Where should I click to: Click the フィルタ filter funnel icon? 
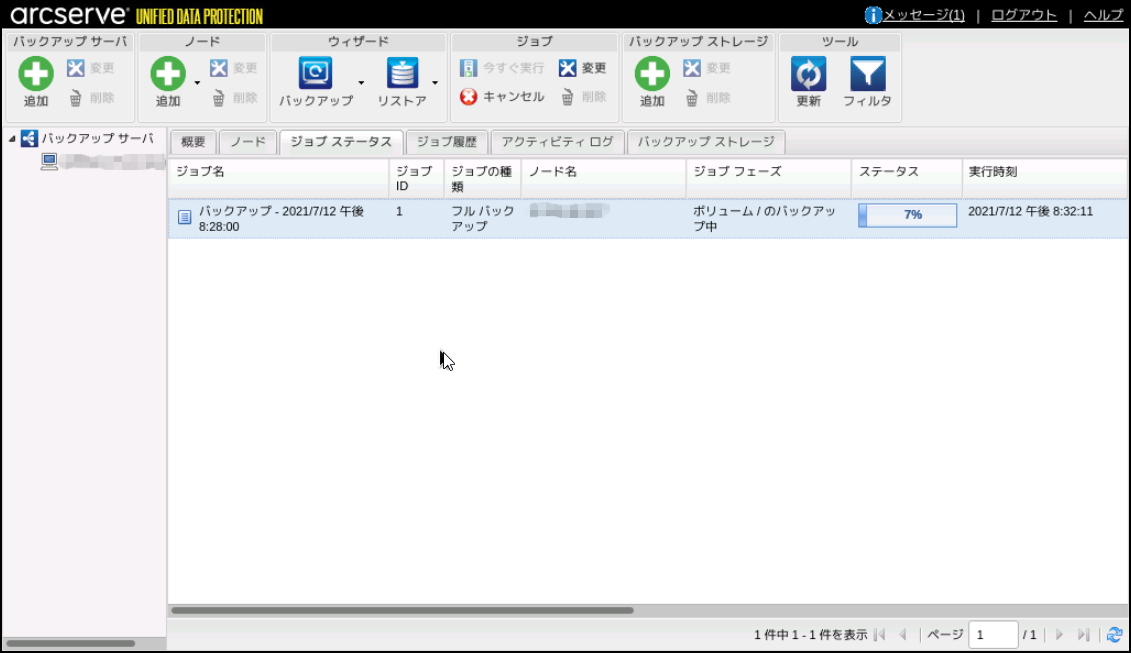[x=867, y=75]
